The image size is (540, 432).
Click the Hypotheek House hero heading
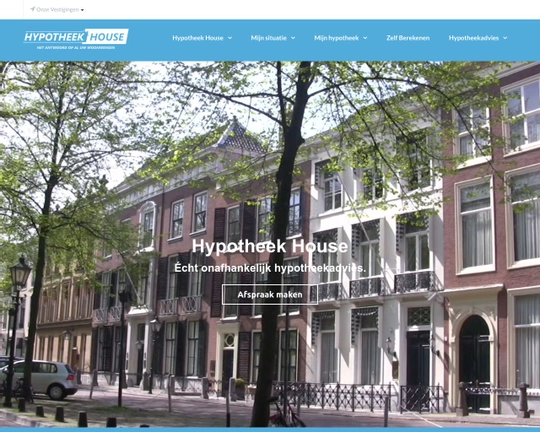pos(270,246)
